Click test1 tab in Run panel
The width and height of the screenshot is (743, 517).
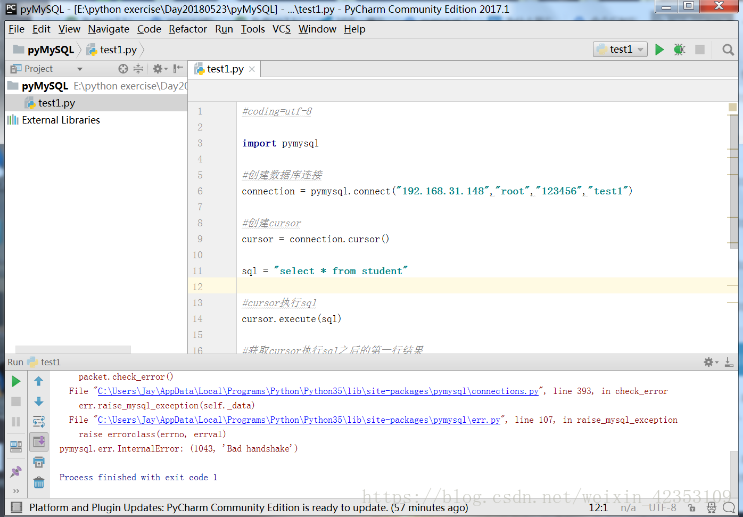[x=45, y=362]
